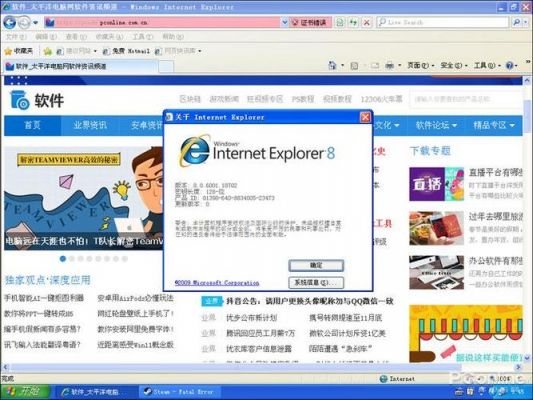The image size is (533, 400).
Task: Click the red Stop loading X icon
Action: 366,23
